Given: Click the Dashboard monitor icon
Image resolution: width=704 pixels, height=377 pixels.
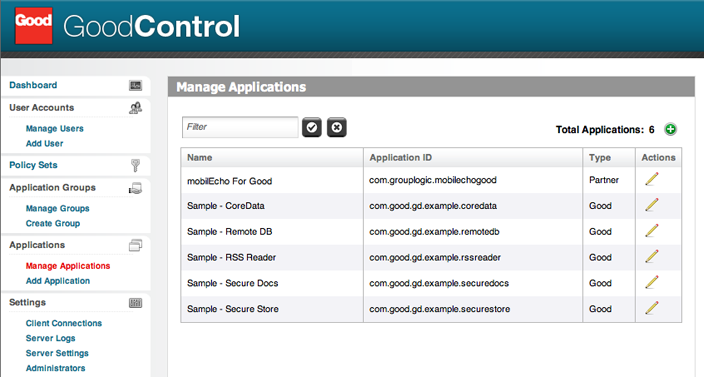Looking at the screenshot, I should pyautogui.click(x=136, y=85).
